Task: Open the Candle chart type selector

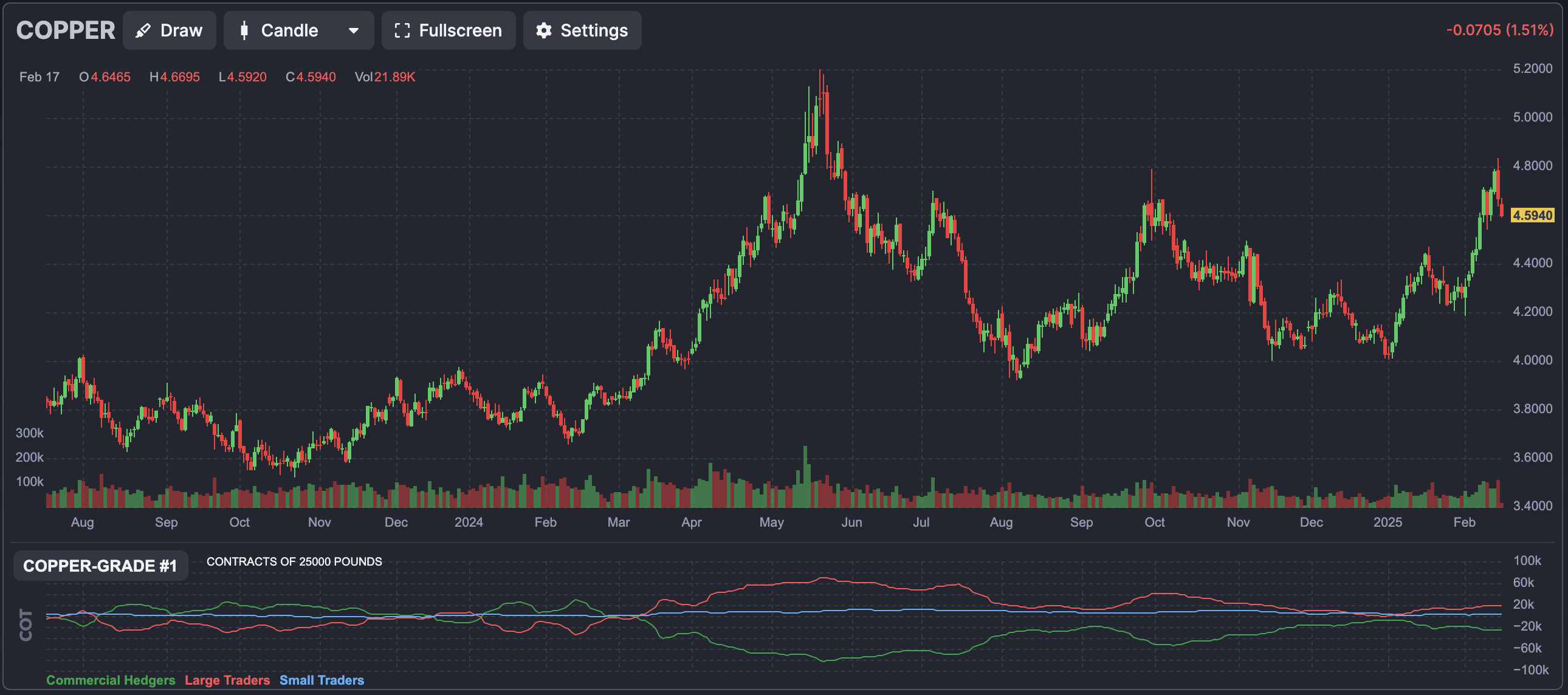Action: click(x=289, y=30)
